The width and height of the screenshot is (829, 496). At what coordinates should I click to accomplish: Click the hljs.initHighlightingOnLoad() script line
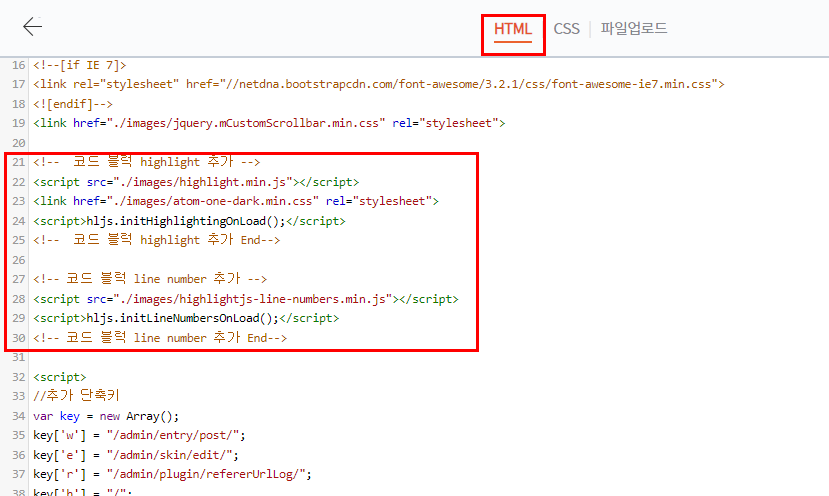(x=189, y=221)
